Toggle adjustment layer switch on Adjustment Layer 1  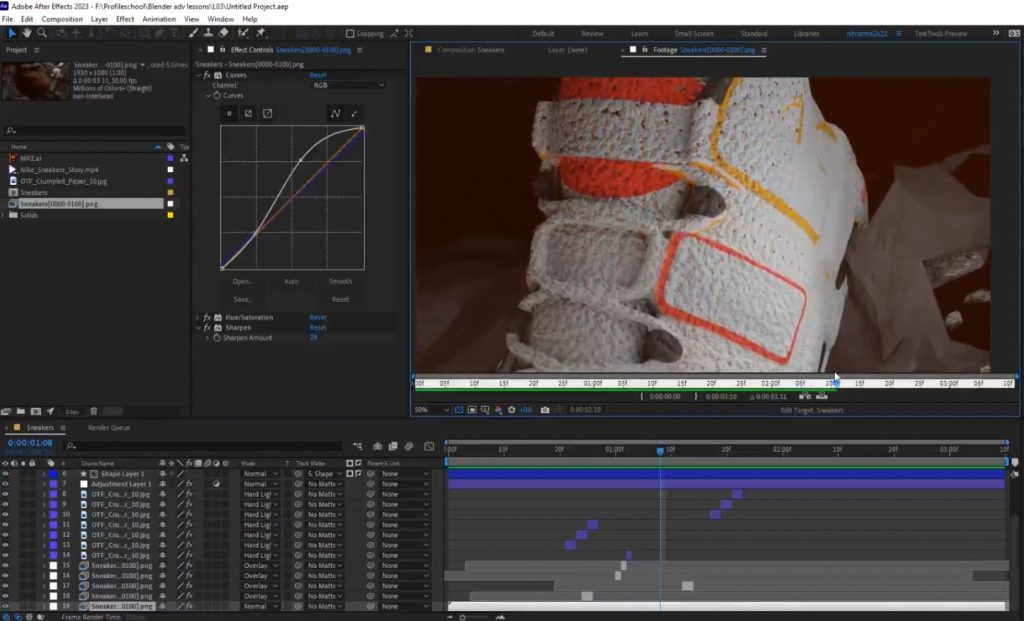(216, 484)
